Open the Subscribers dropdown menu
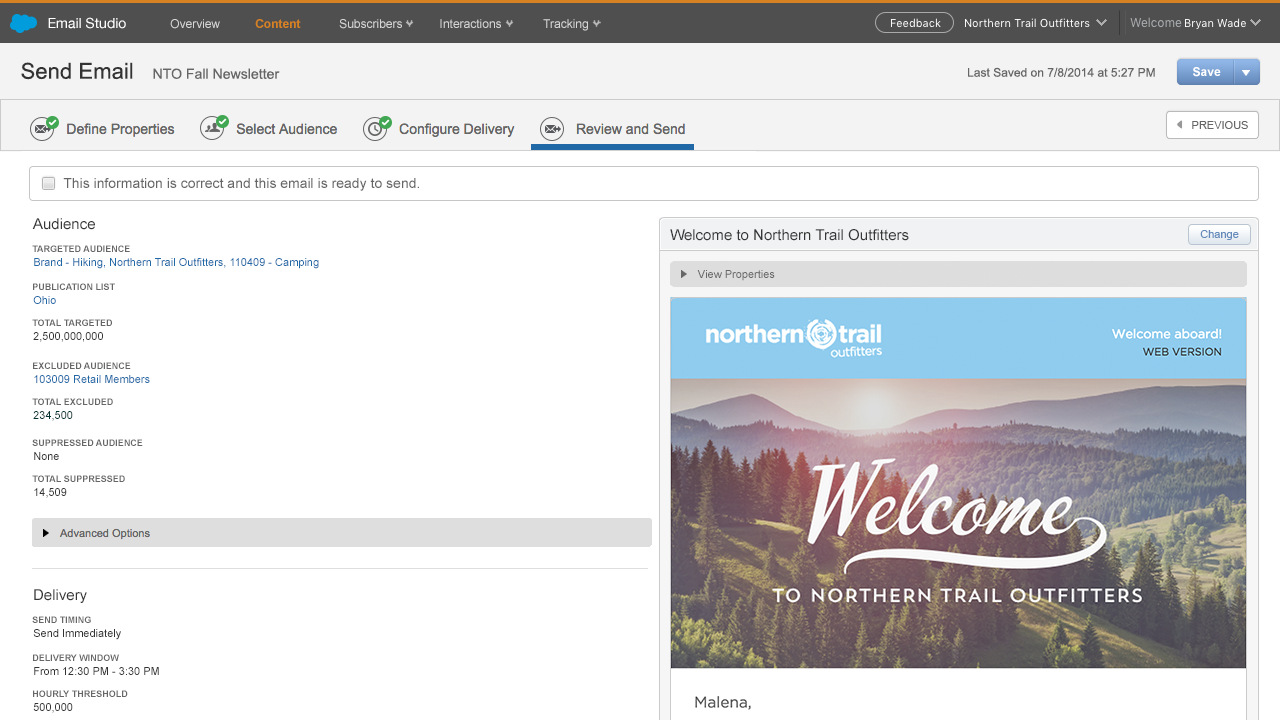The width and height of the screenshot is (1280, 720). (x=376, y=23)
